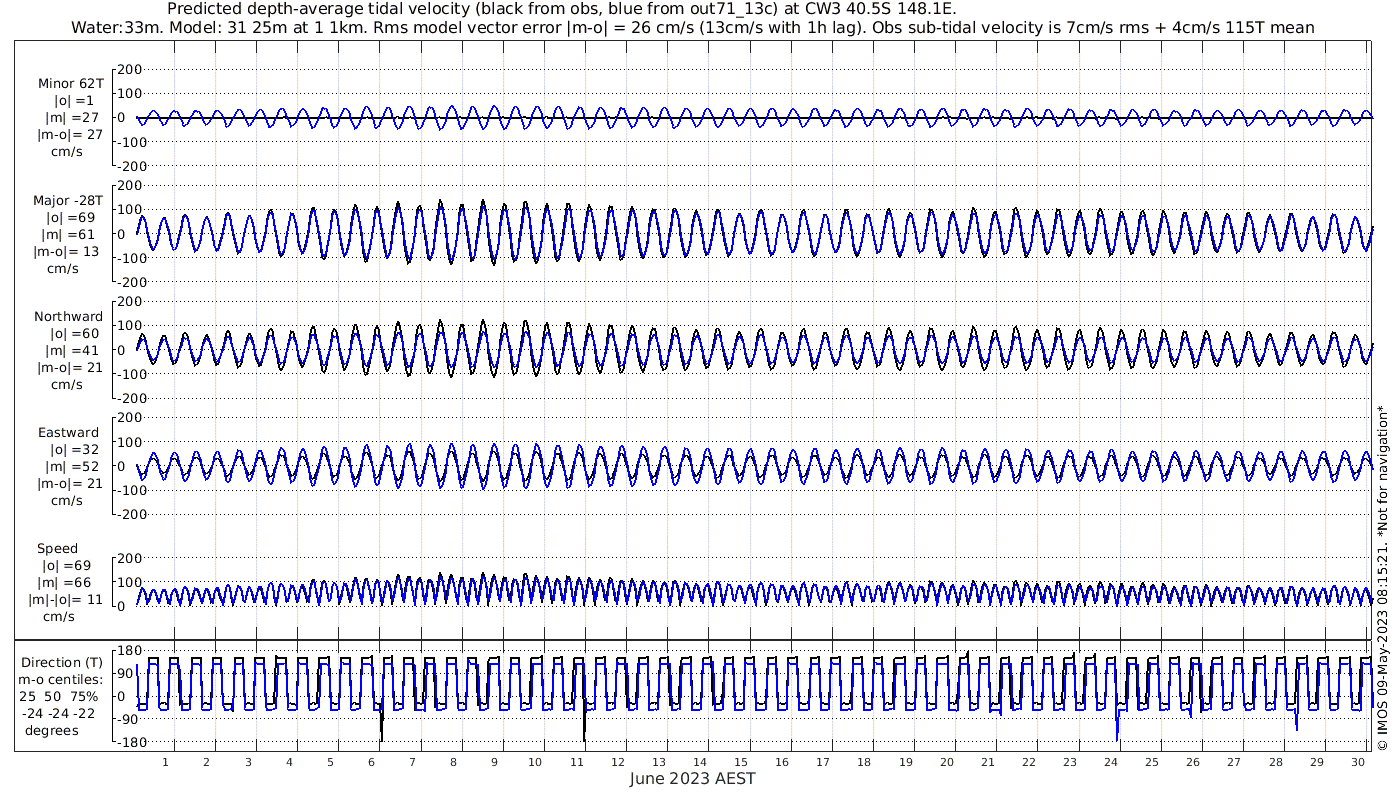Click the '180' tick on Direction axis

point(128,650)
